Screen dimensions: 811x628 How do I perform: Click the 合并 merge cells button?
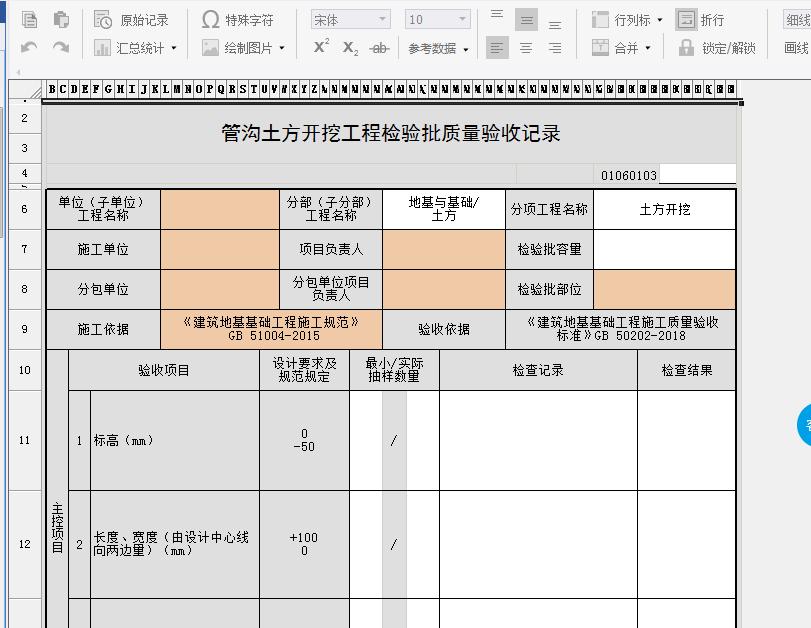(x=621, y=47)
